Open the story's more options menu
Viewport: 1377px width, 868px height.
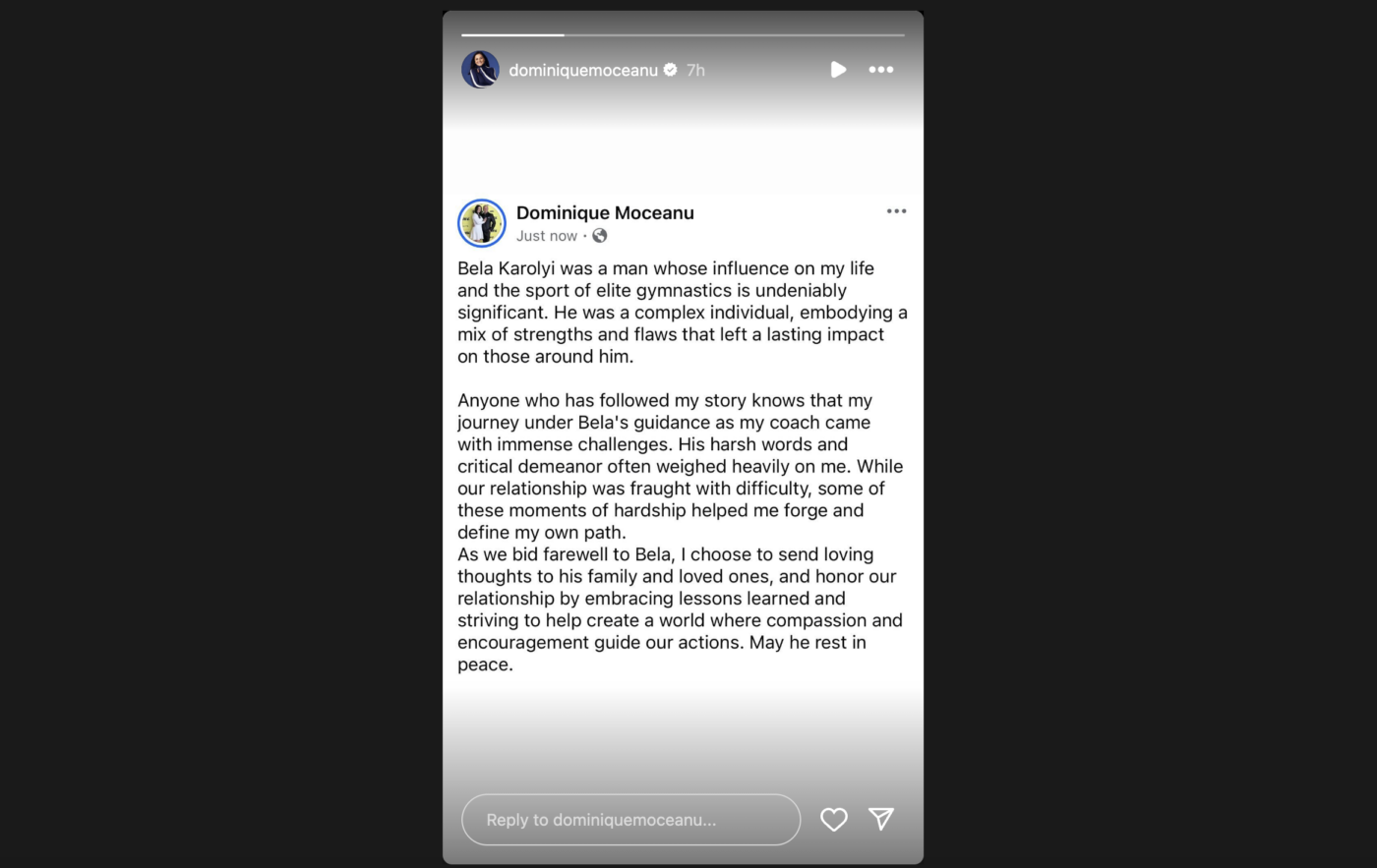pos(881,70)
